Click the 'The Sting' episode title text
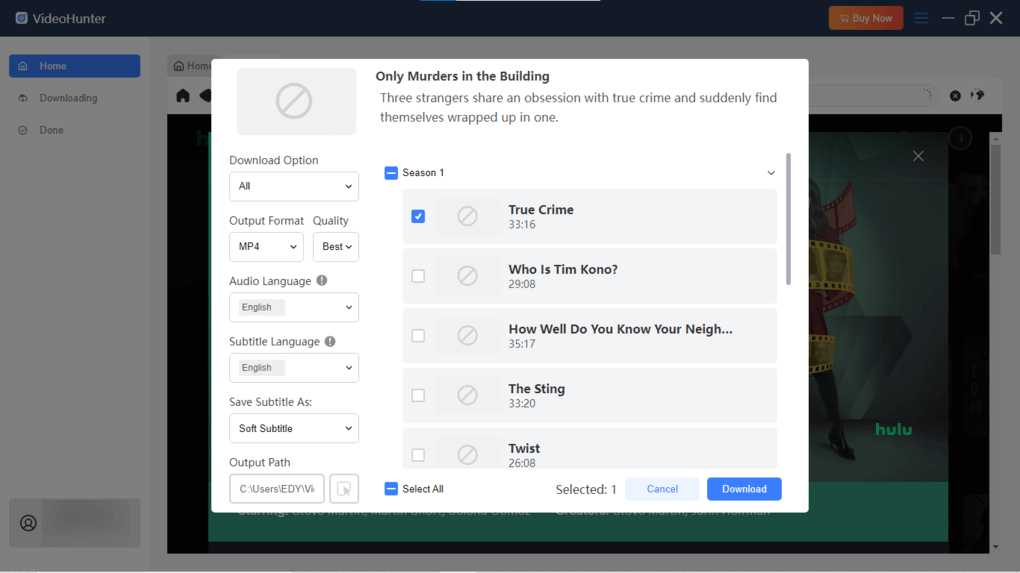The height and width of the screenshot is (573, 1020). (x=537, y=389)
